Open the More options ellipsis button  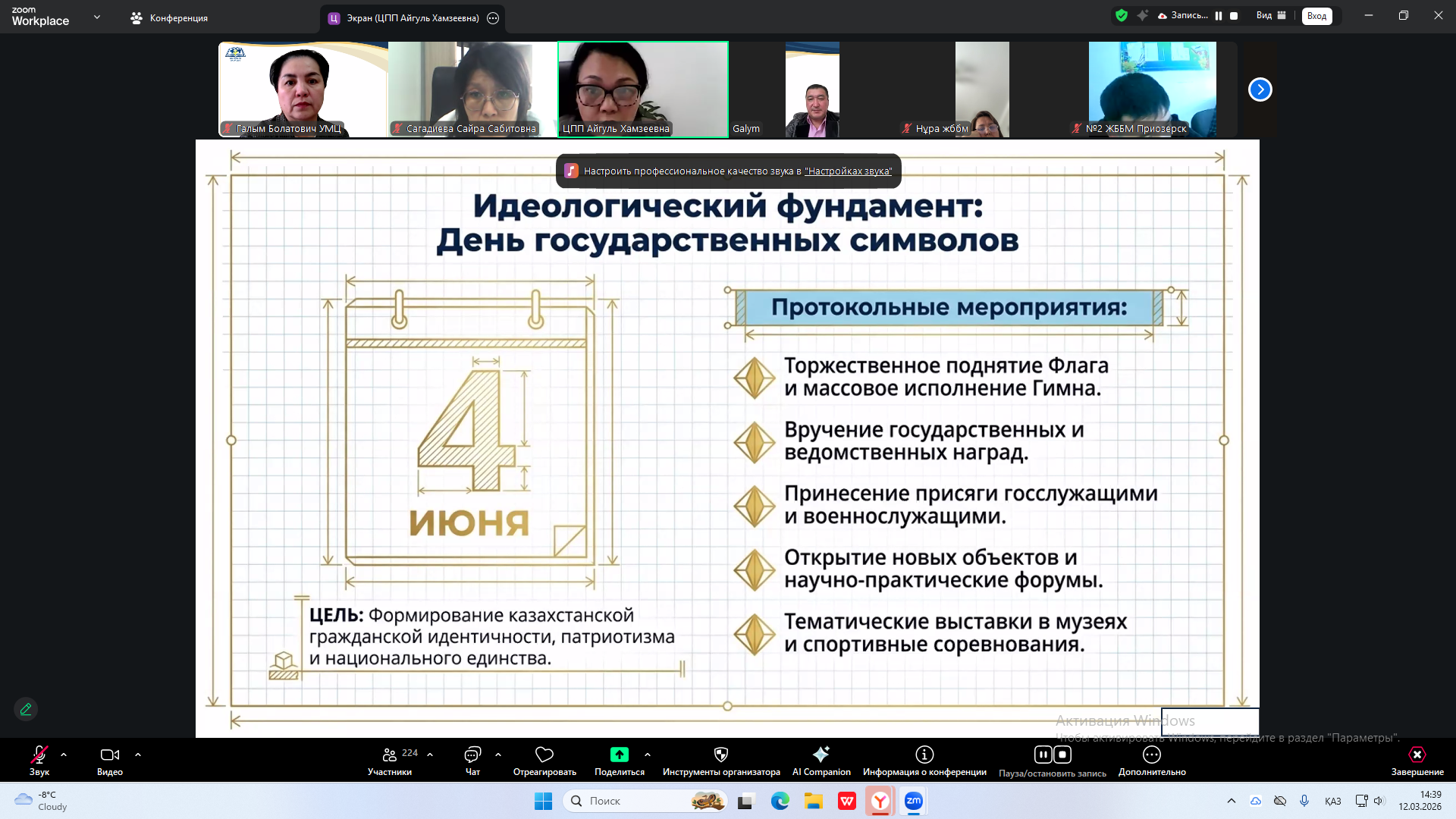(x=1152, y=755)
